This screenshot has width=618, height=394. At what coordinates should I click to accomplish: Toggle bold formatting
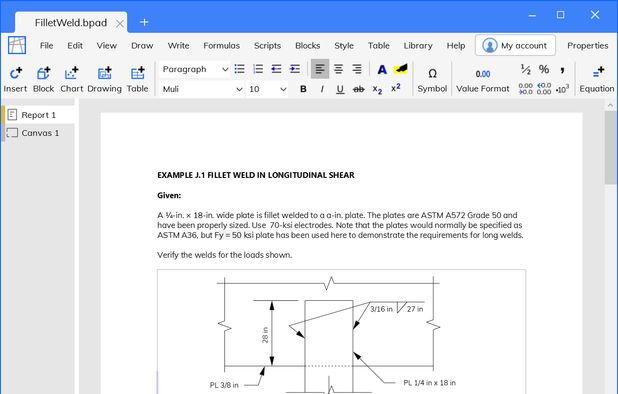[303, 89]
